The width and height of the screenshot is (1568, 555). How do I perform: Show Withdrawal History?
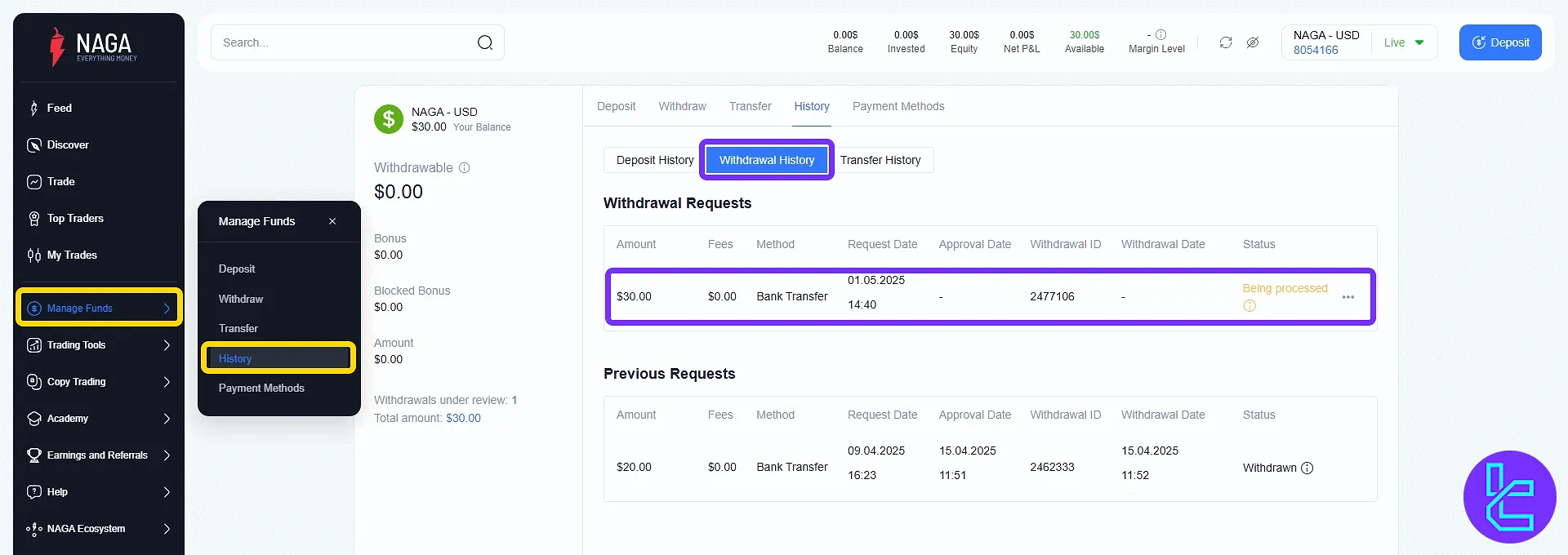[x=767, y=160]
